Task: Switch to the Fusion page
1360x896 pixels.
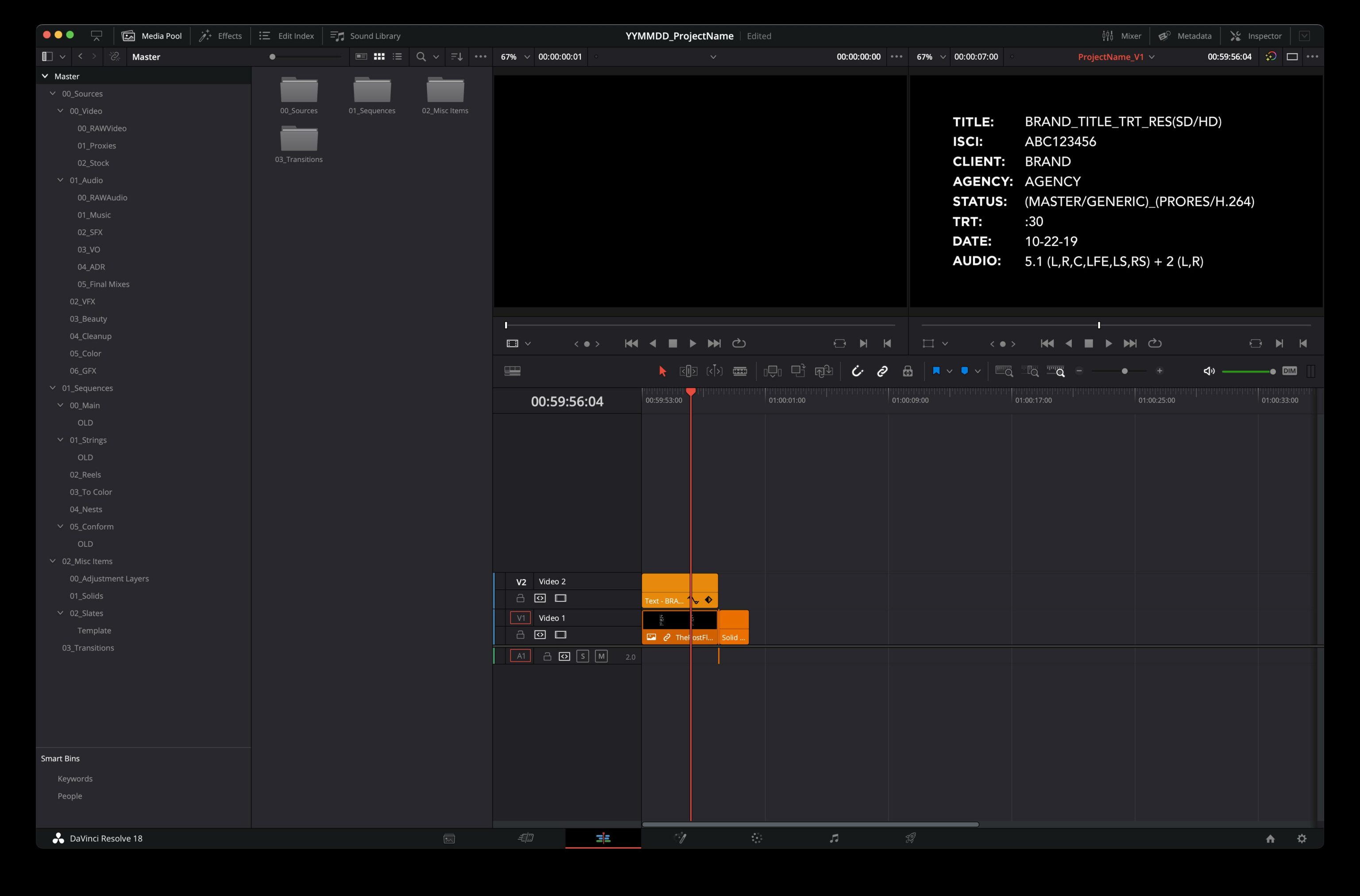Action: click(681, 838)
